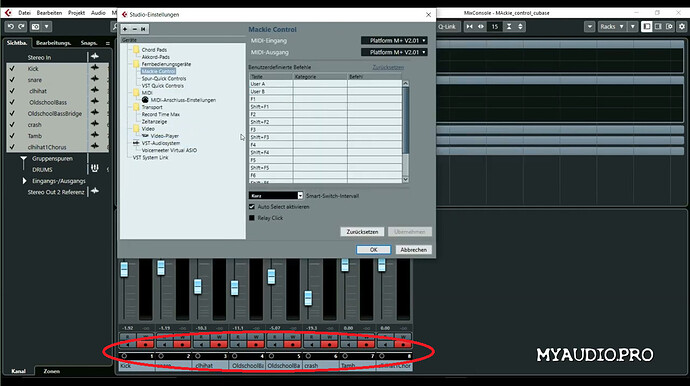Image resolution: width=690 pixels, height=386 pixels.
Task: Click the hourglass zoom icon next to 15
Action: 509,27
